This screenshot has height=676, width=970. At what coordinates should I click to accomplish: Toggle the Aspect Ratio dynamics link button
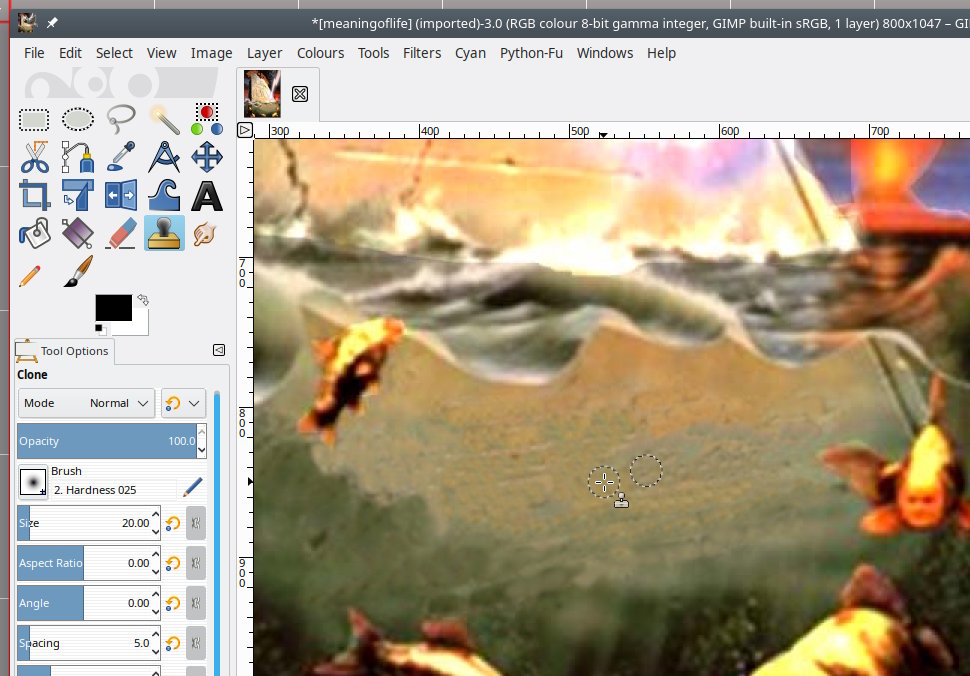pos(195,563)
